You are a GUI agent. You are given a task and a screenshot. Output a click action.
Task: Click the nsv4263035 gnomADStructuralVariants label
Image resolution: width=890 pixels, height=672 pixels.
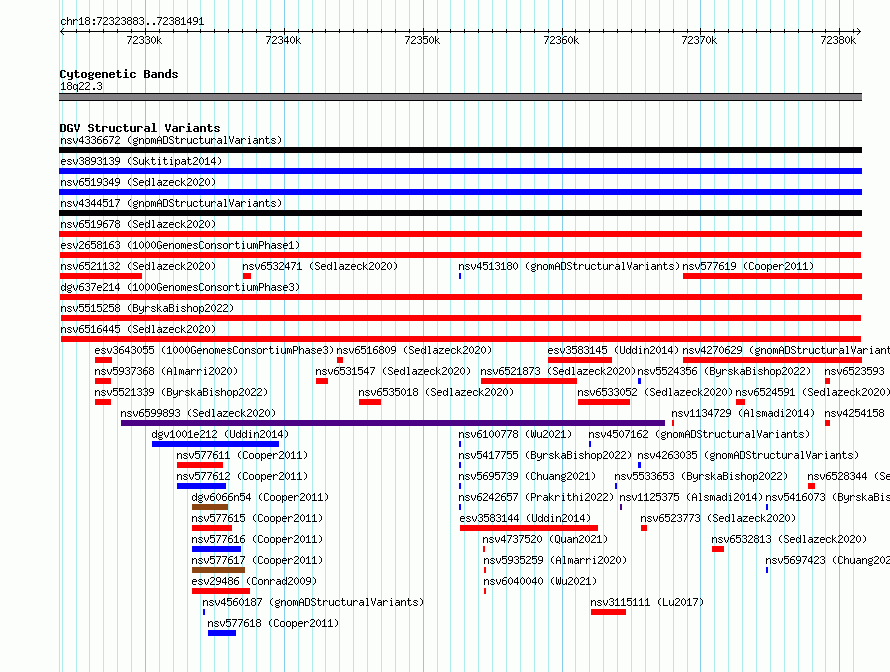pos(748,455)
